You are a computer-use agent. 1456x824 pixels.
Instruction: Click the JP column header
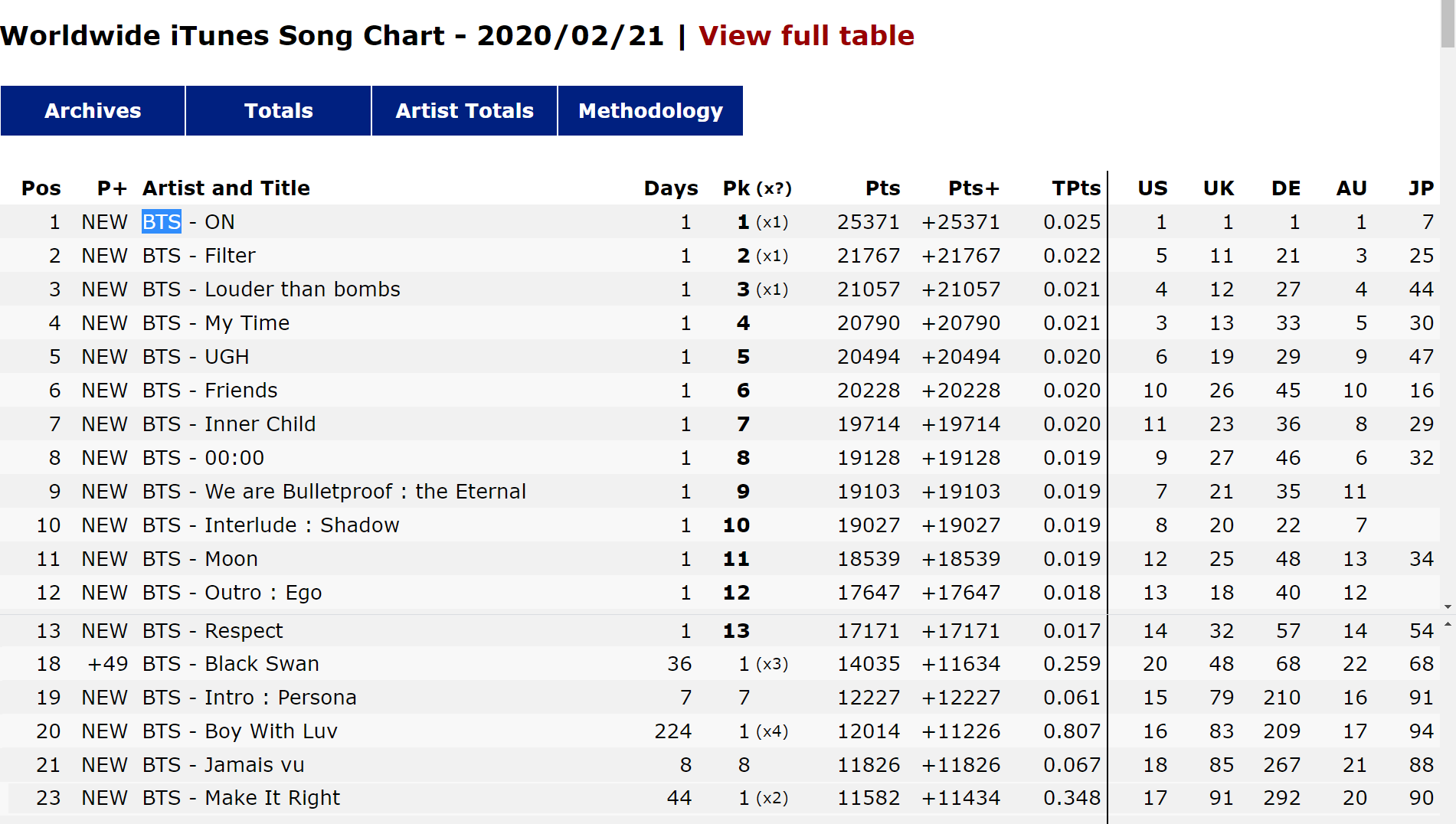coord(1421,188)
